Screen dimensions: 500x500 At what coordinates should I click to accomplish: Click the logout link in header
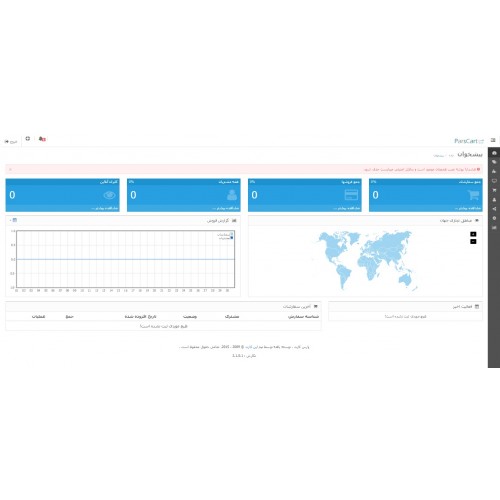11,142
